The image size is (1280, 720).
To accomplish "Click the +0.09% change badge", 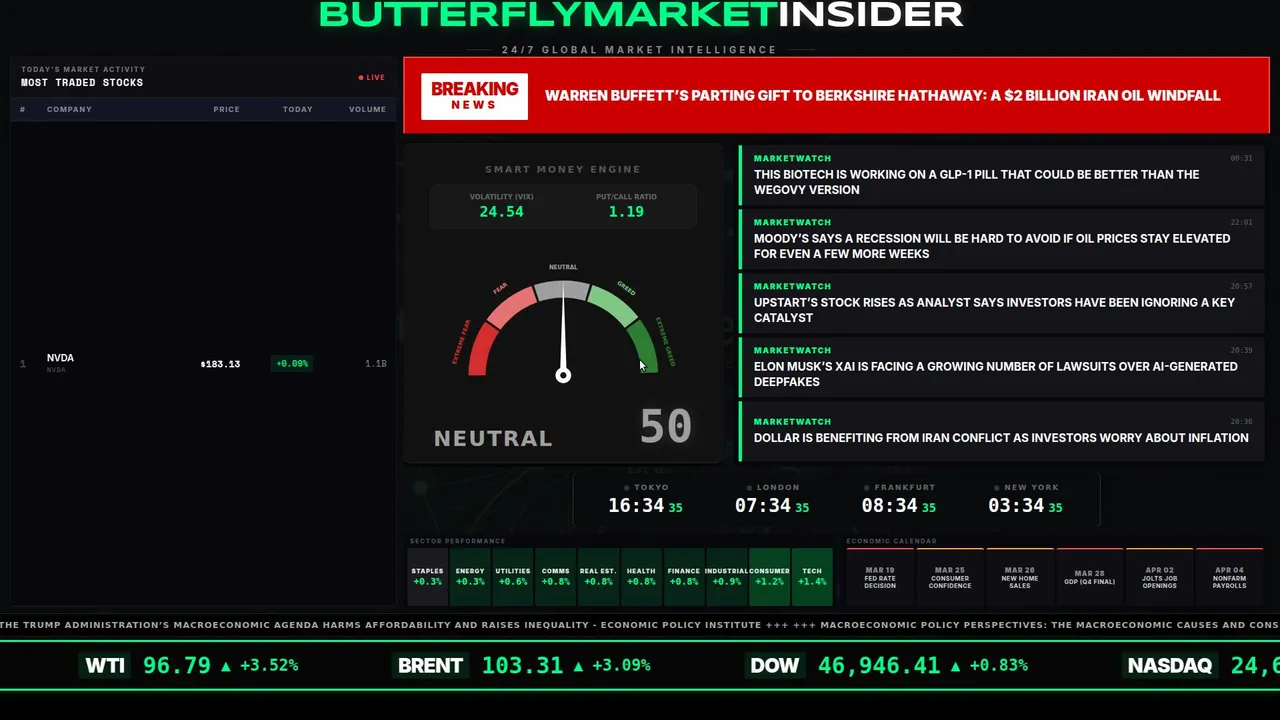I will click(292, 364).
